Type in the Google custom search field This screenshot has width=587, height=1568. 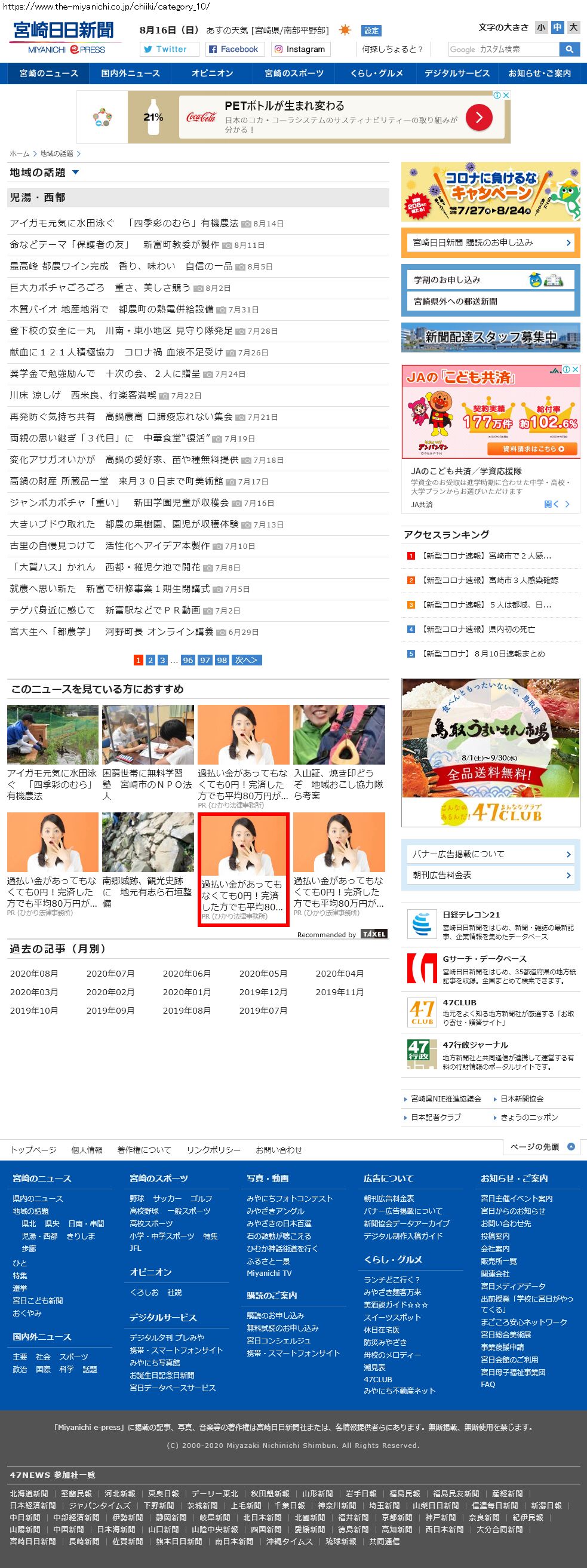click(503, 50)
